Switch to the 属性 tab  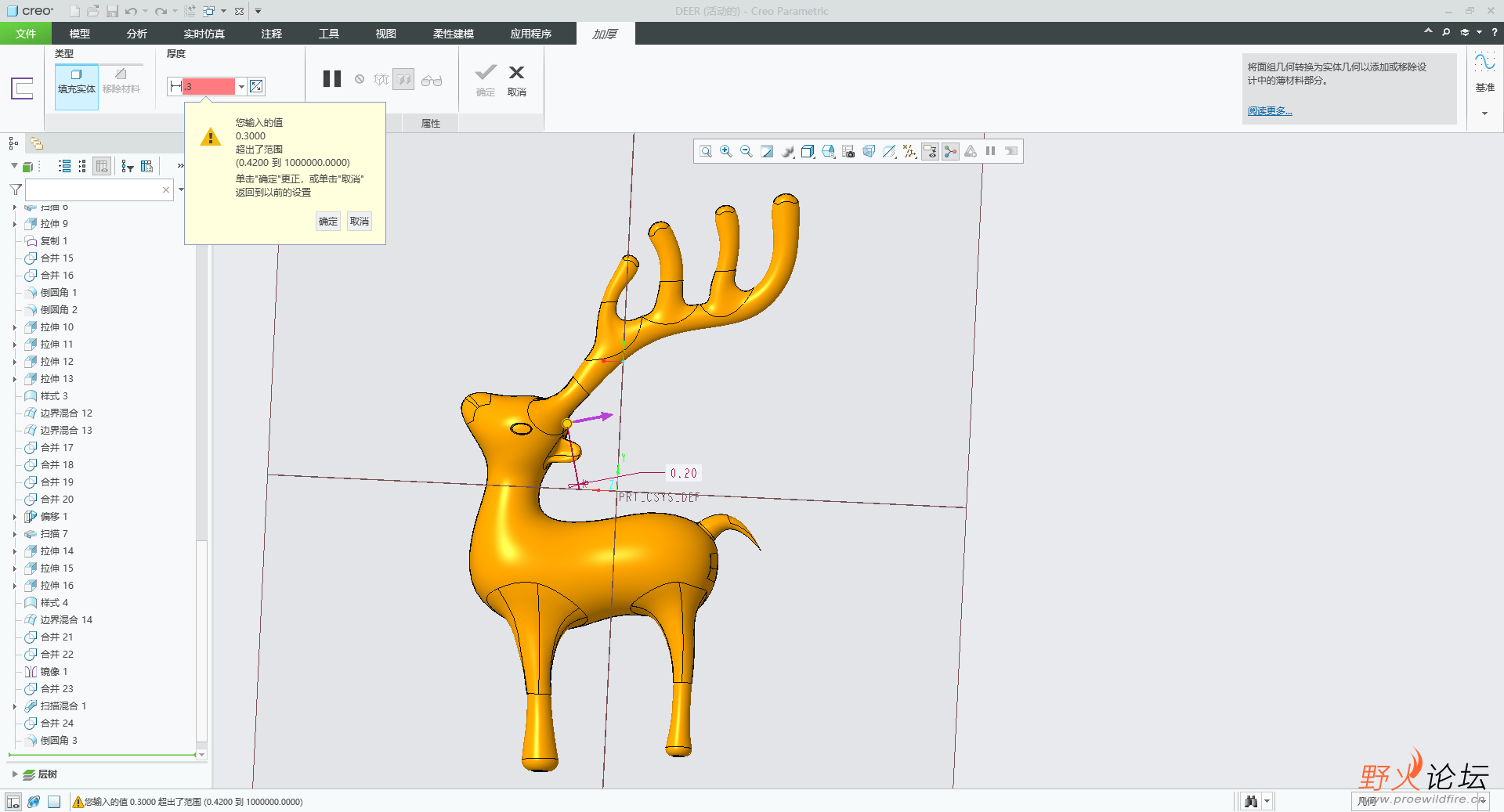(x=430, y=123)
